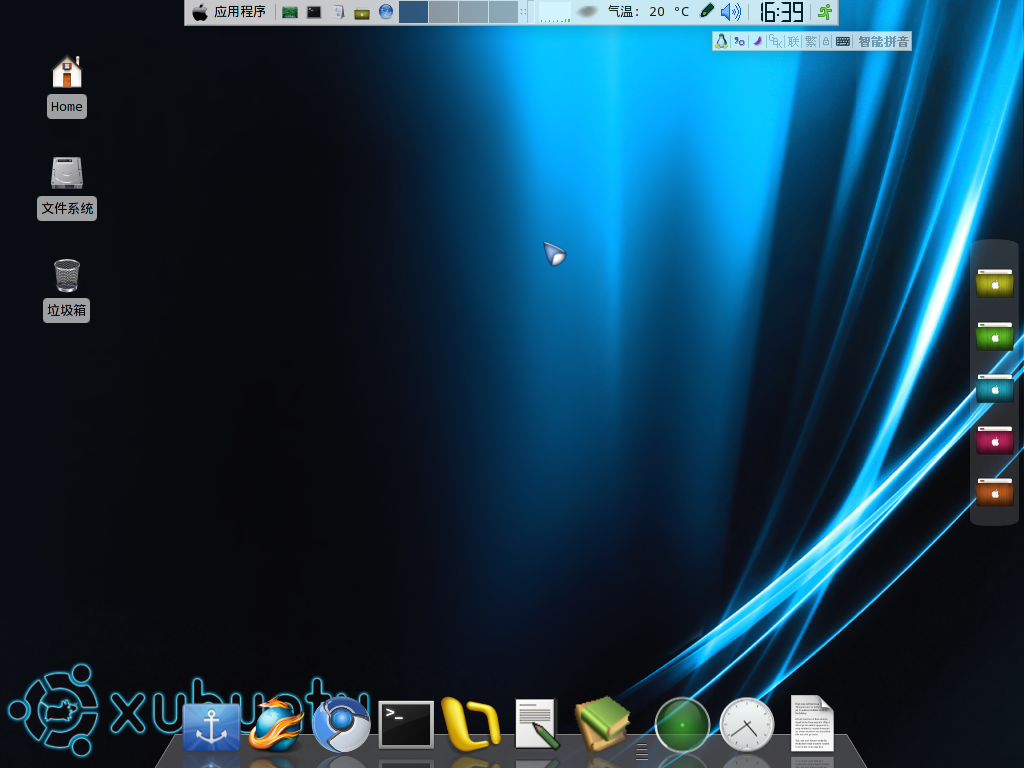Open the terminal from the bottom dock
This screenshot has width=1024, height=768.
coord(406,724)
